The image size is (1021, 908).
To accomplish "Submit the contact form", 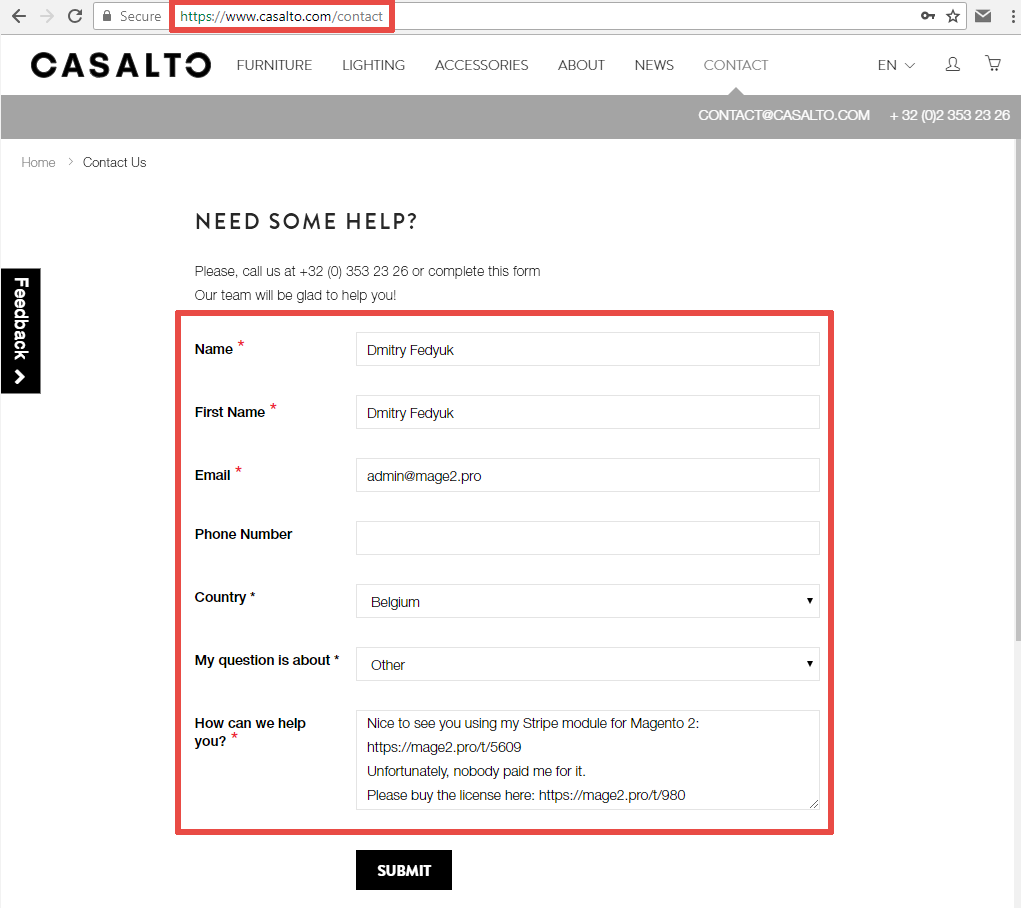I will (x=404, y=870).
